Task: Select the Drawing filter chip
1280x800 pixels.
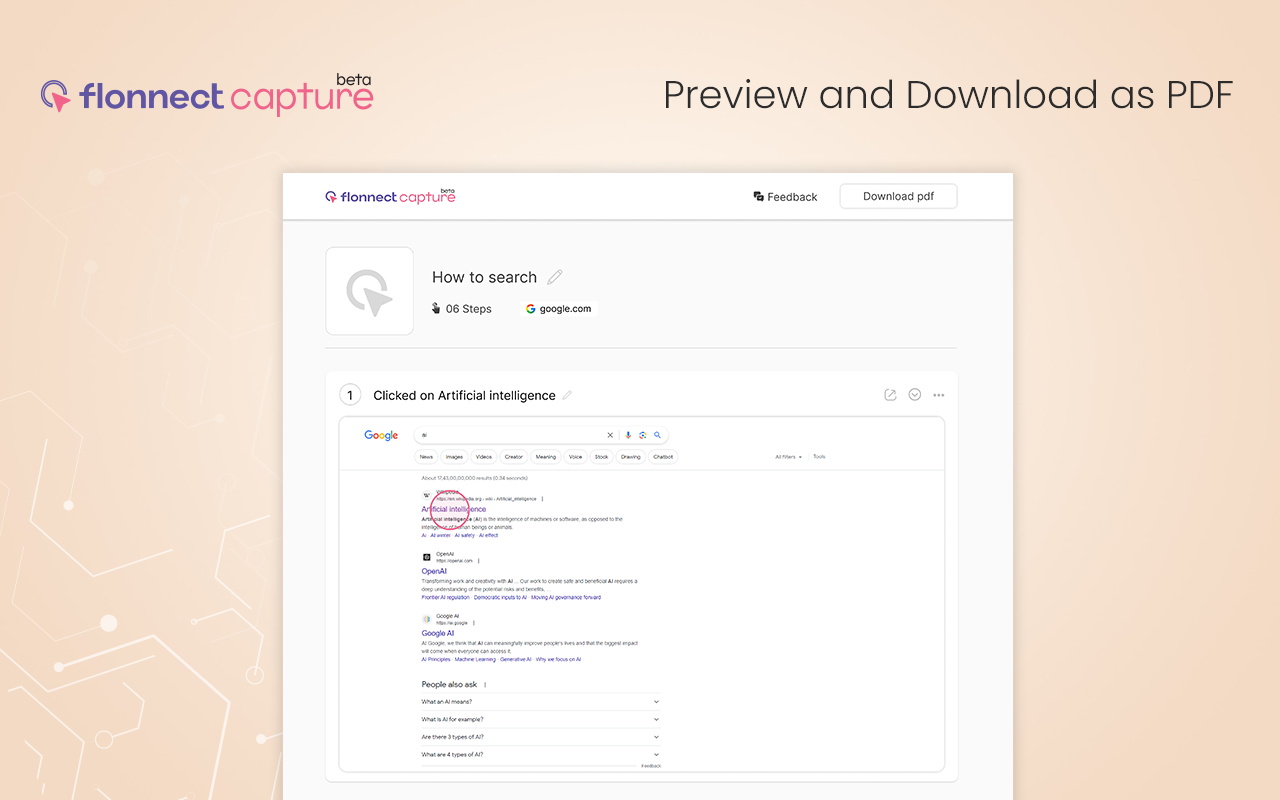Action: click(x=630, y=457)
